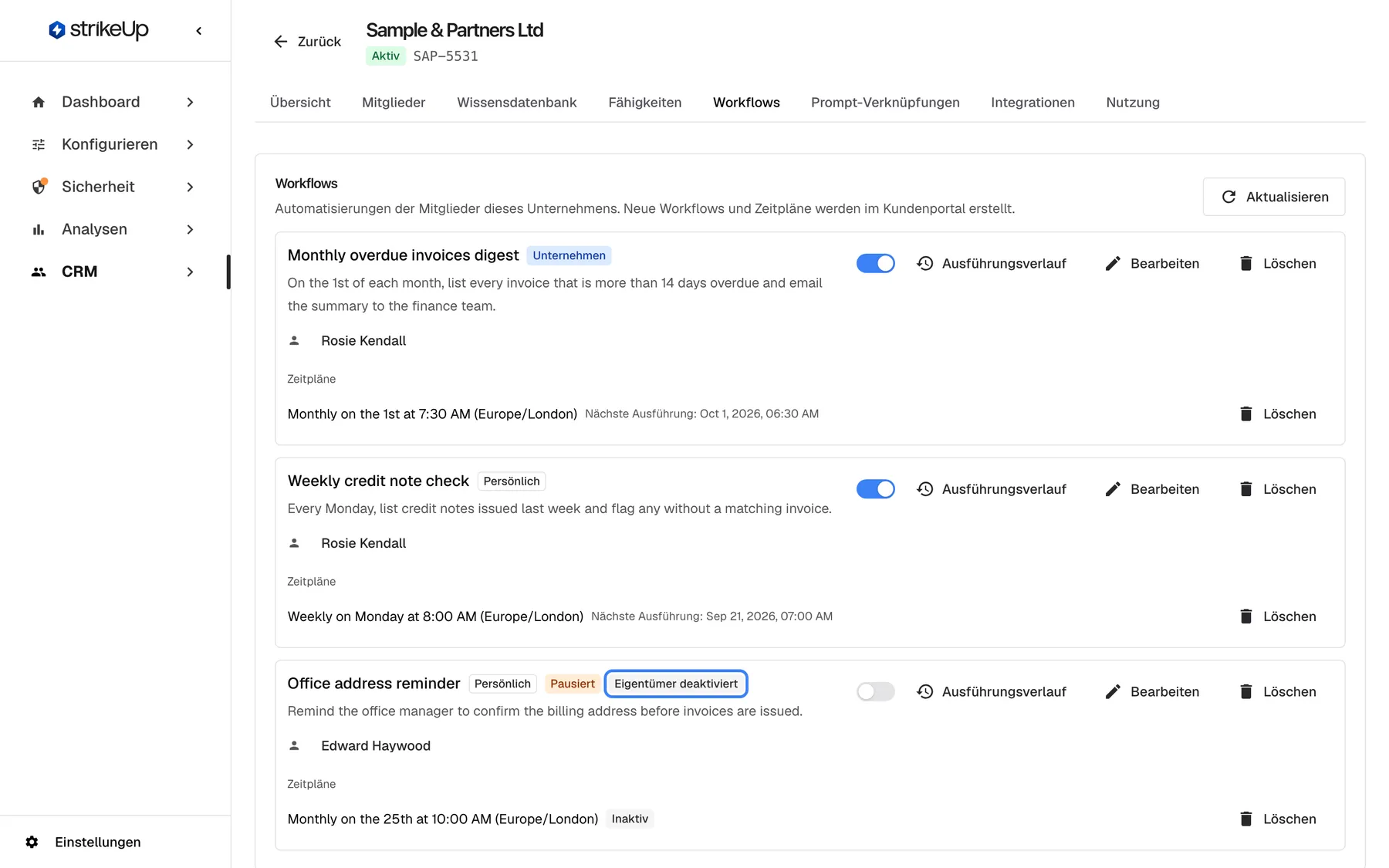The width and height of the screenshot is (1389, 868).
Task: Click the Einstellungen gear icon
Action: [x=32, y=842]
